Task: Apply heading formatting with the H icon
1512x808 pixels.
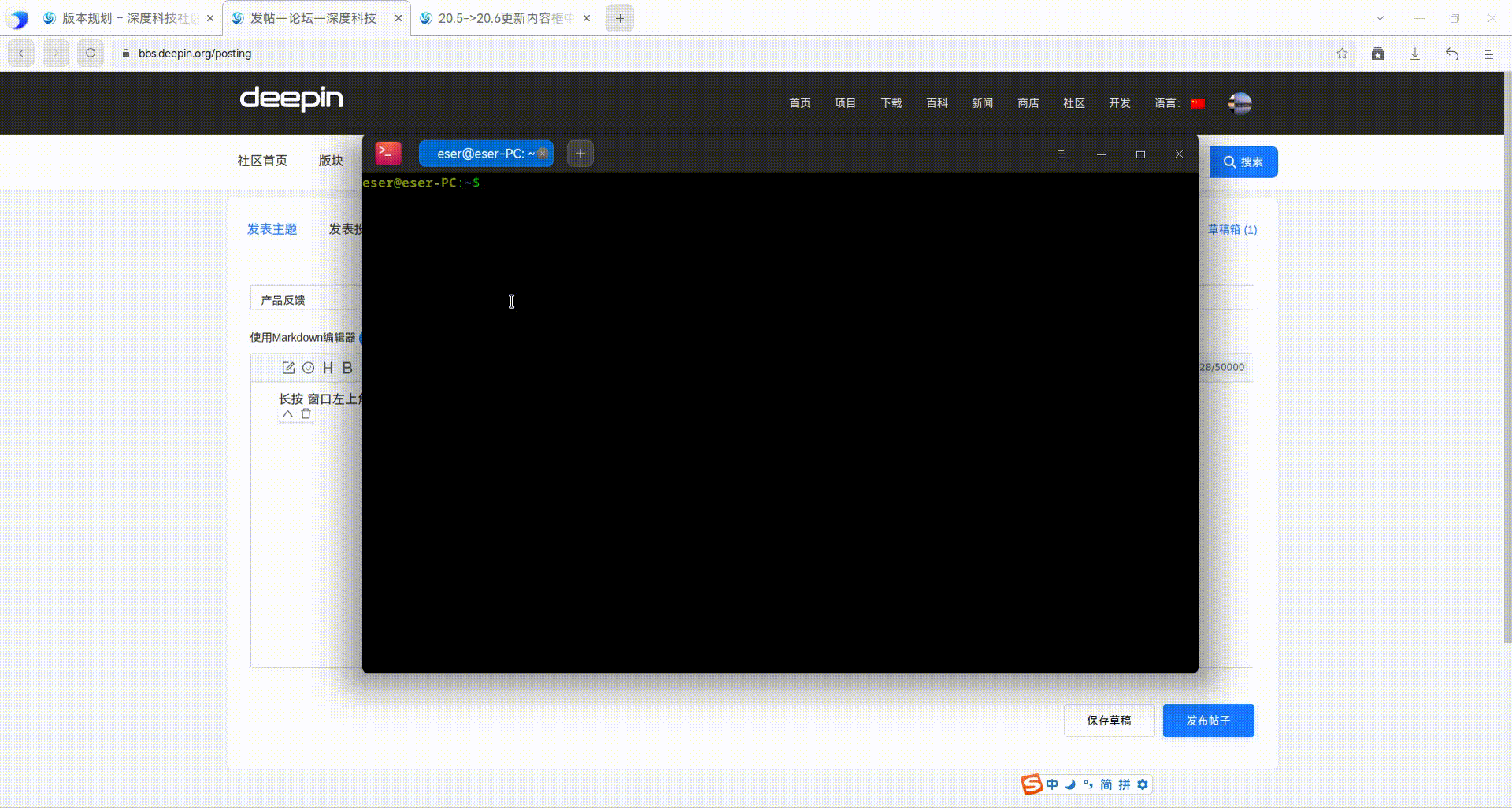Action: point(327,367)
